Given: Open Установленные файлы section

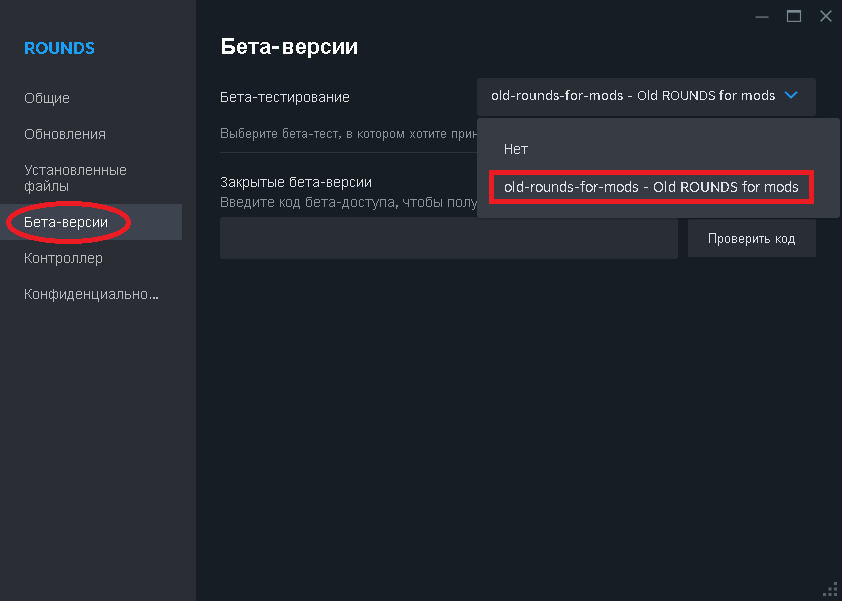Looking at the screenshot, I should coord(75,178).
